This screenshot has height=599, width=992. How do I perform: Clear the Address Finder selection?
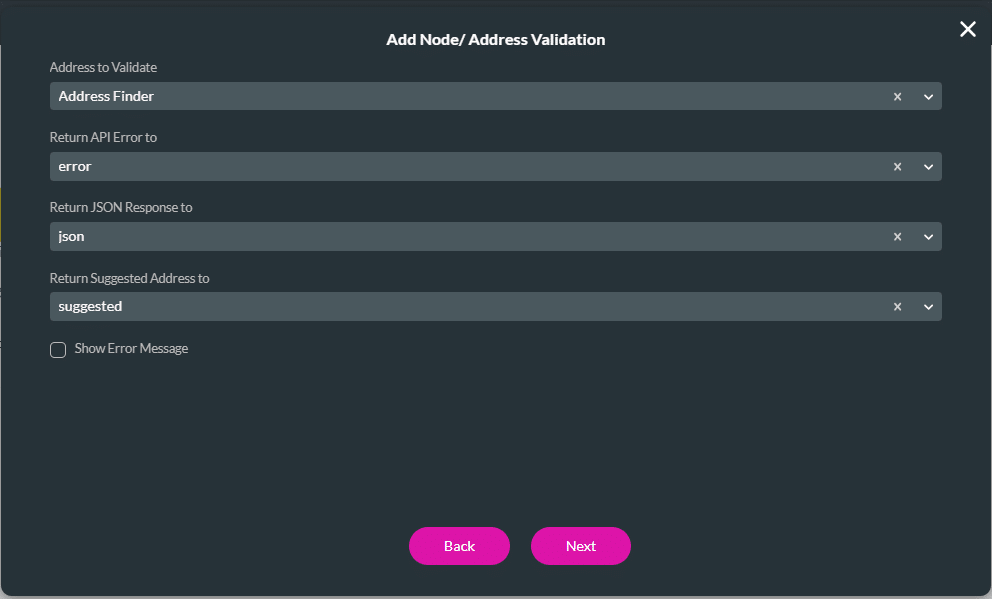tap(897, 96)
